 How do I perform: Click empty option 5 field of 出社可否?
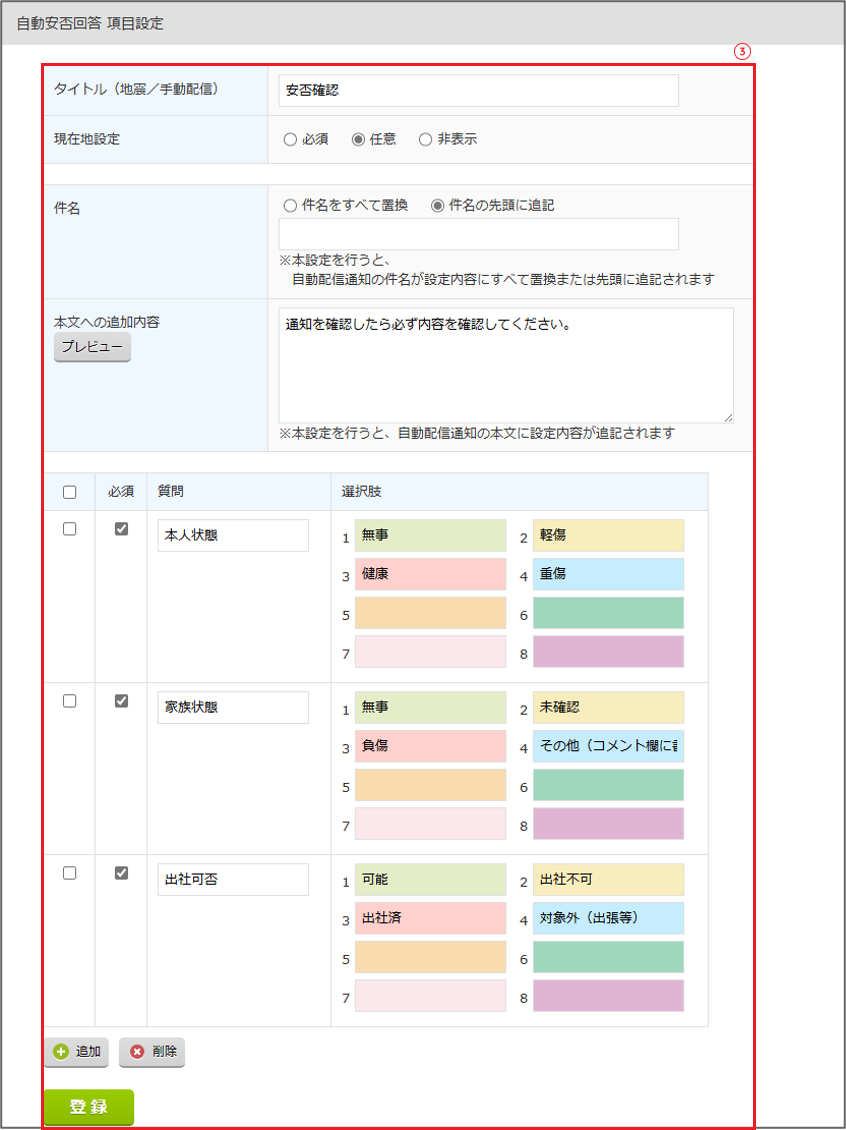tap(431, 958)
